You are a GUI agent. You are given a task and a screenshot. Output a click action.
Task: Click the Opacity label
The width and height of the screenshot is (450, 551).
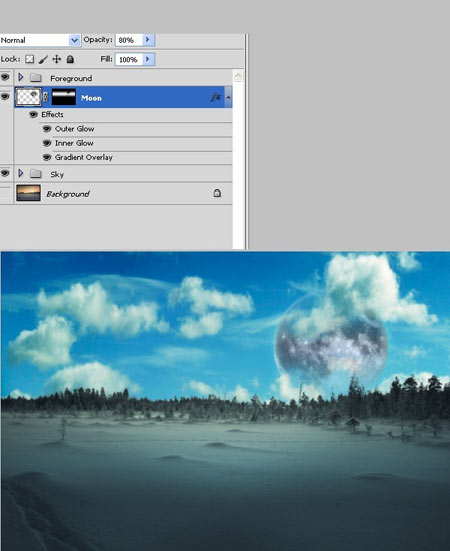[98, 40]
